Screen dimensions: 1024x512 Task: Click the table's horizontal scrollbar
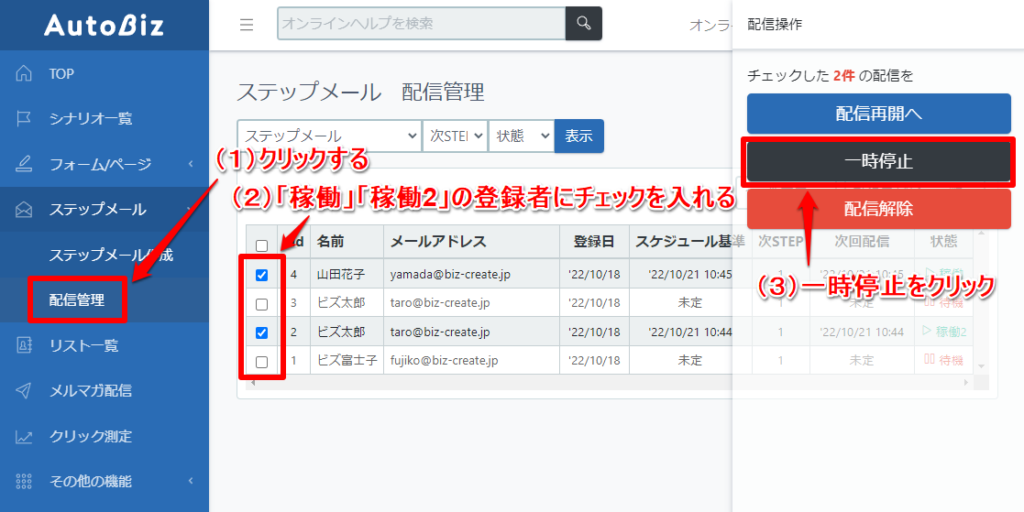click(600, 383)
